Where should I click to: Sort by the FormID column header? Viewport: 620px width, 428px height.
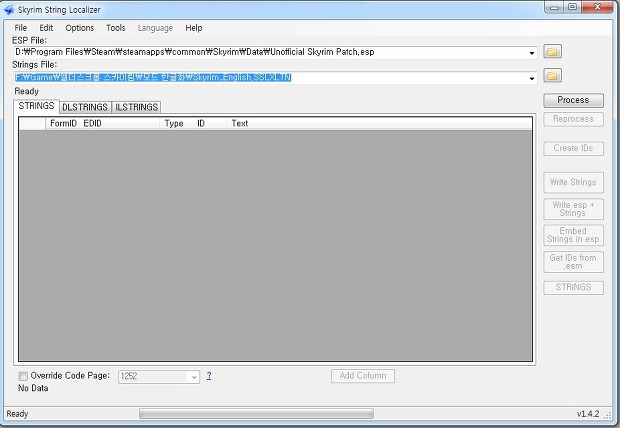(x=63, y=123)
